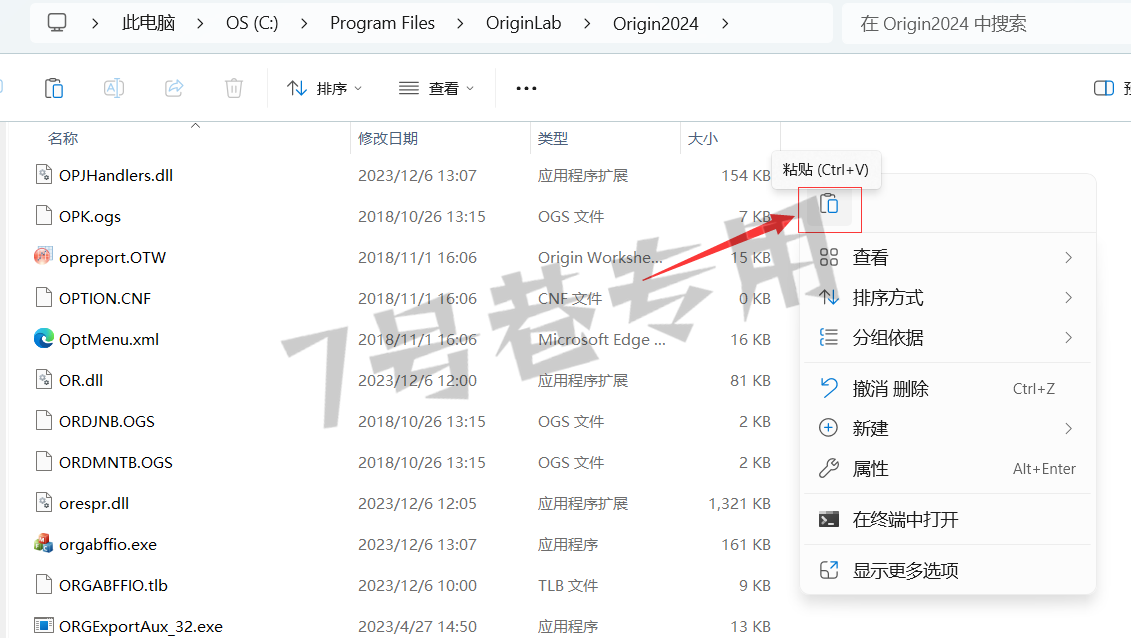The height and width of the screenshot is (638, 1131).
Task: Select the file name OPK.ogs
Action: (90, 216)
